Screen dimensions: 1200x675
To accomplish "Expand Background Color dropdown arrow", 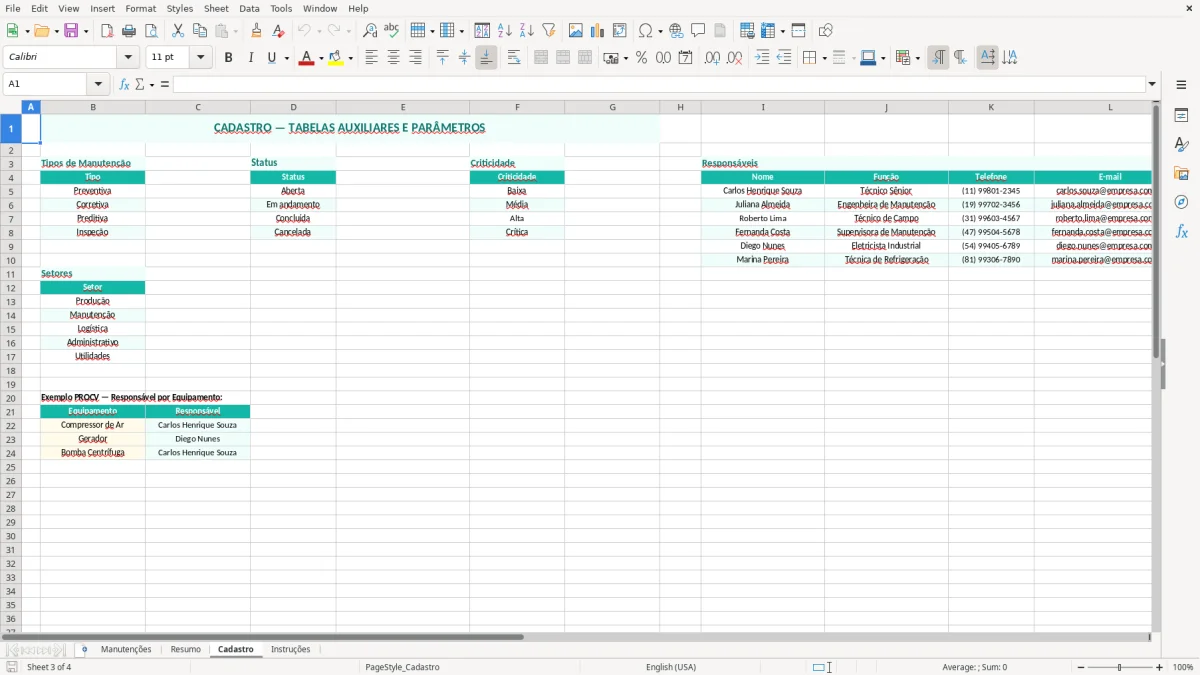I will [350, 59].
